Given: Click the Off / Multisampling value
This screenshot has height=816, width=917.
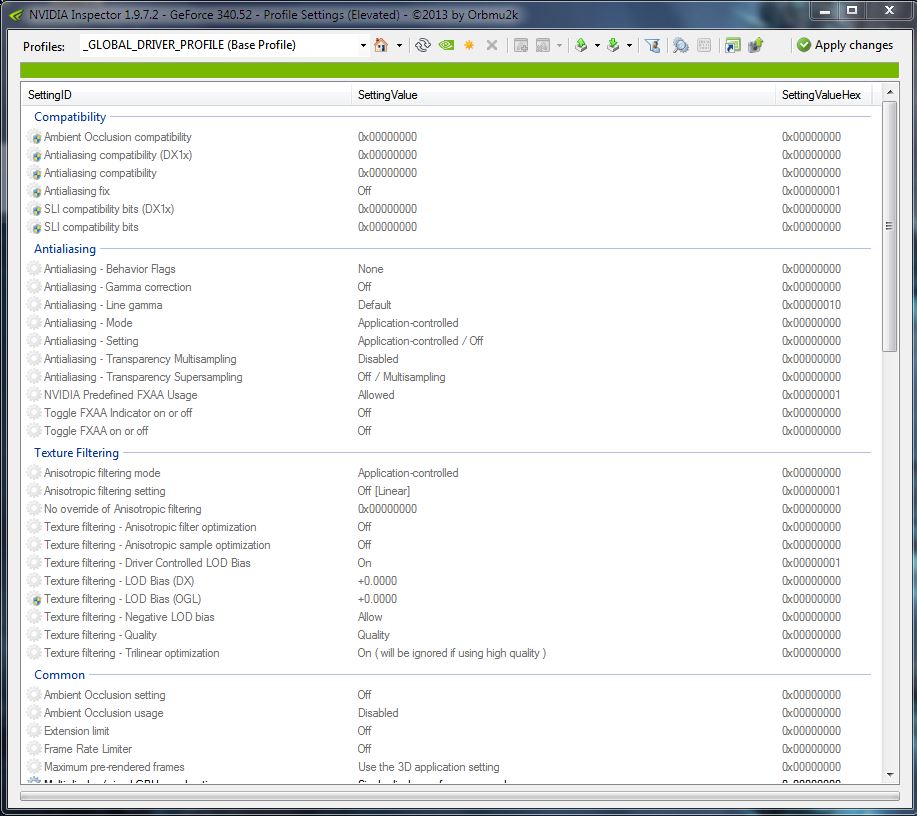Looking at the screenshot, I should 401,377.
